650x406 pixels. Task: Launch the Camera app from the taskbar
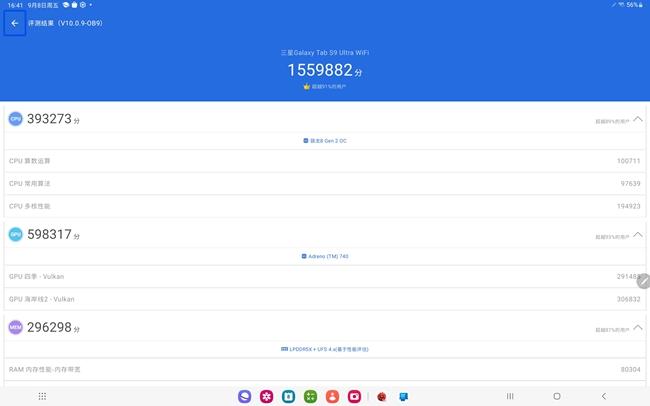pos(354,396)
